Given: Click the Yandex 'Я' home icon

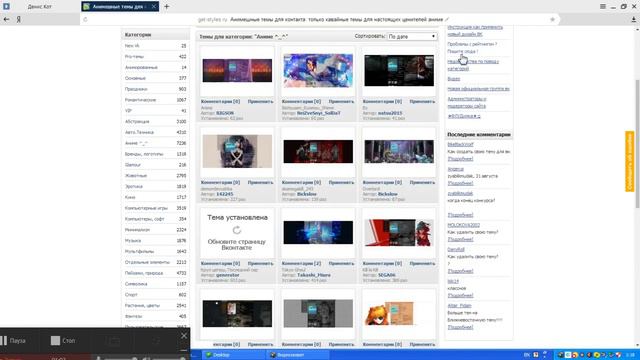Looking at the screenshot, I should coord(18,19).
